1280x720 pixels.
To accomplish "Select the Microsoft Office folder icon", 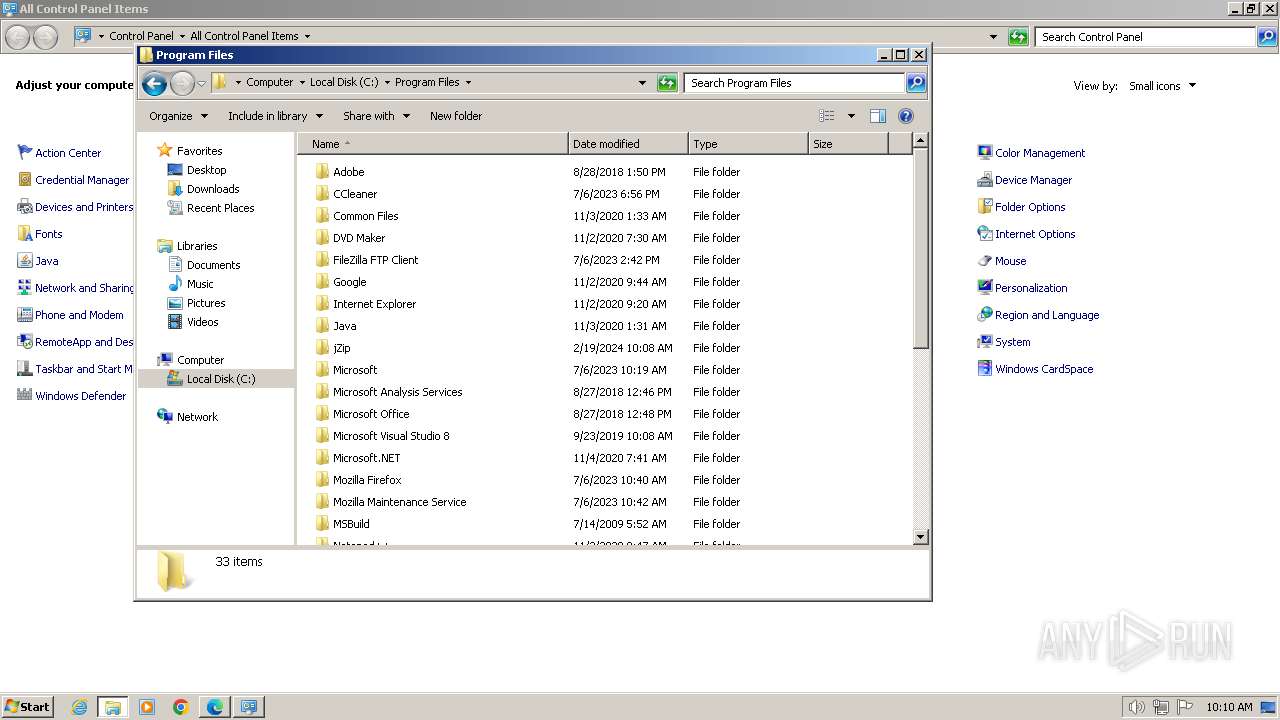I will [x=322, y=414].
